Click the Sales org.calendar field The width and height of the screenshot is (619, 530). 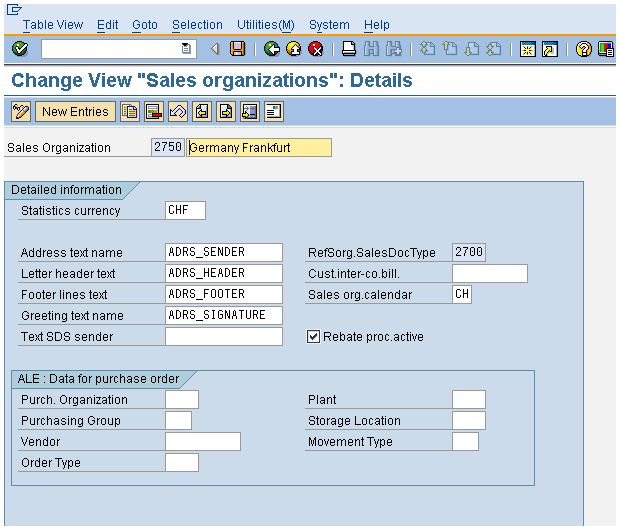point(461,295)
